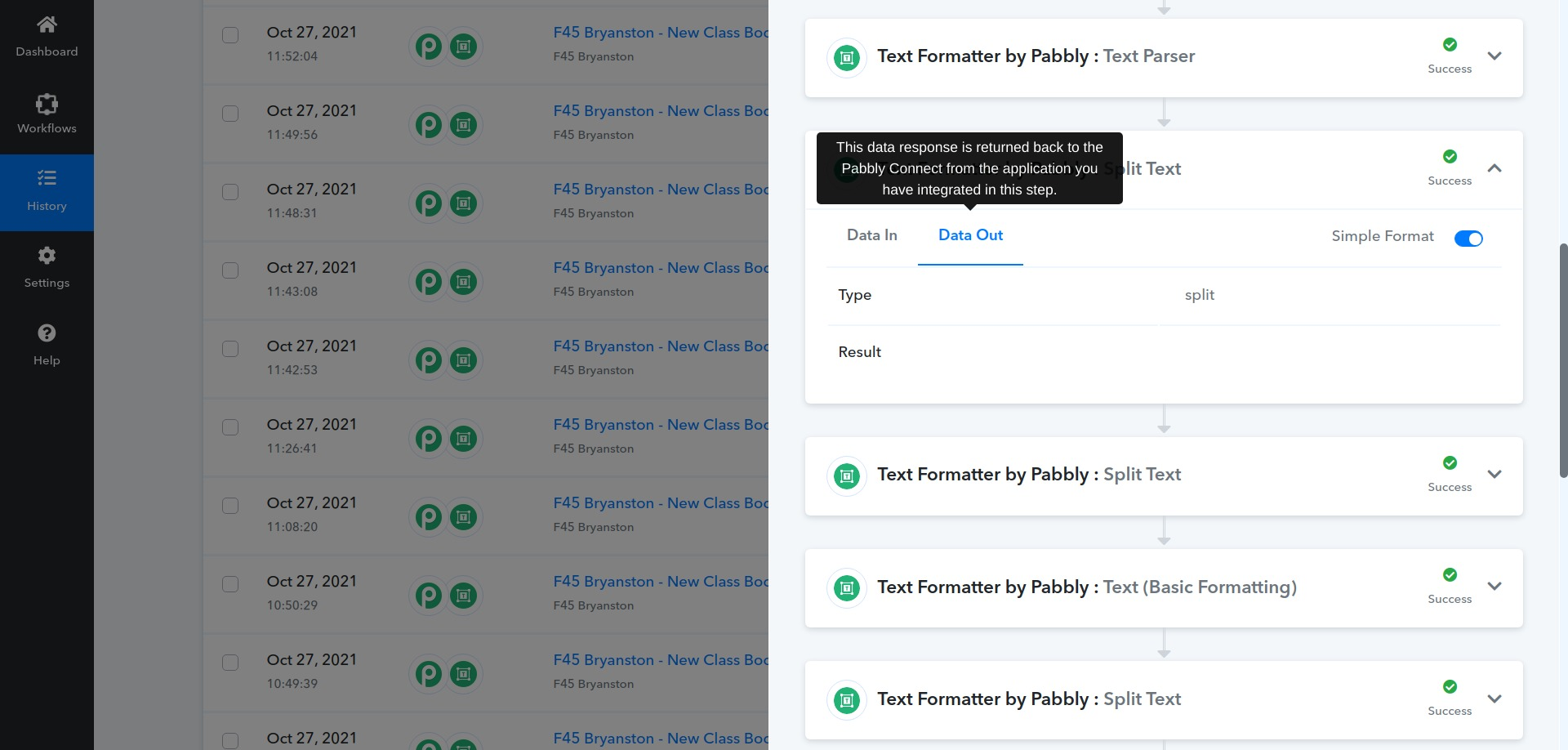This screenshot has height=750, width=1568.
Task: Click Text Formatter icon in 10:50:29 row
Action: [x=464, y=596]
